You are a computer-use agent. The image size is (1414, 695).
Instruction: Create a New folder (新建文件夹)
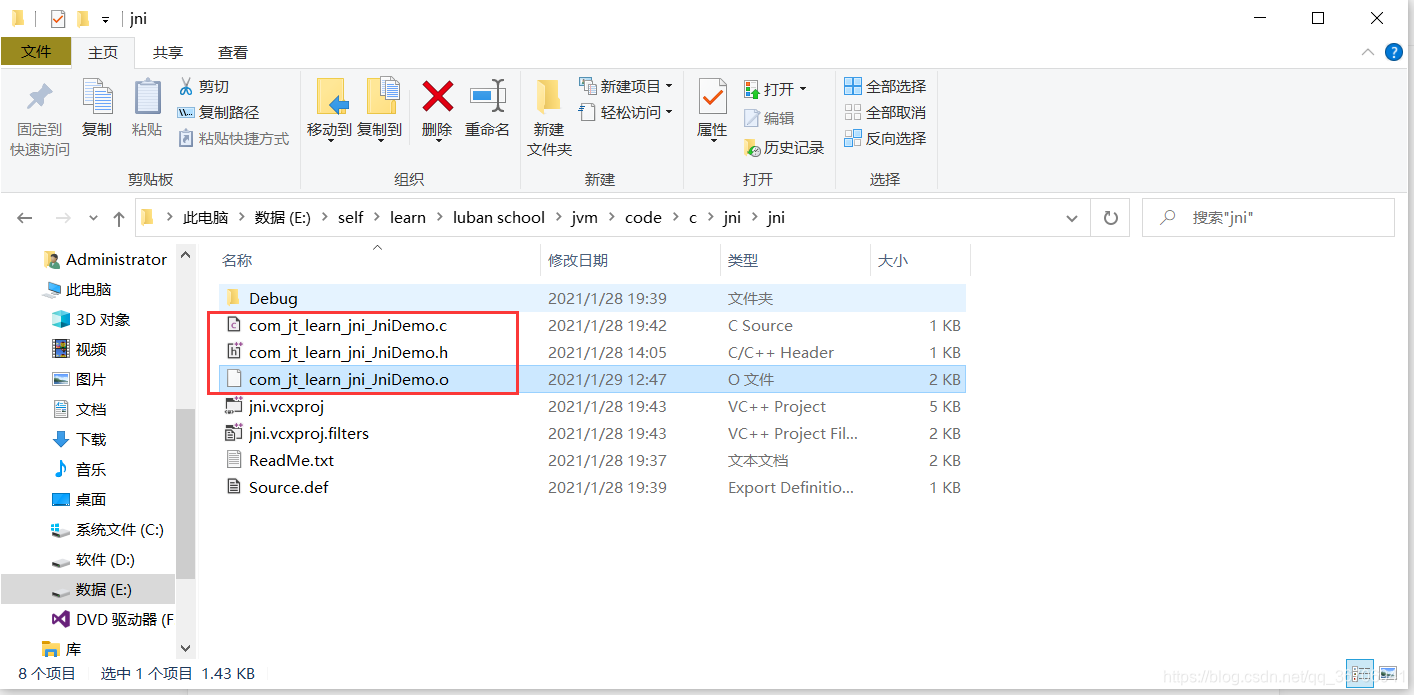coord(549,118)
